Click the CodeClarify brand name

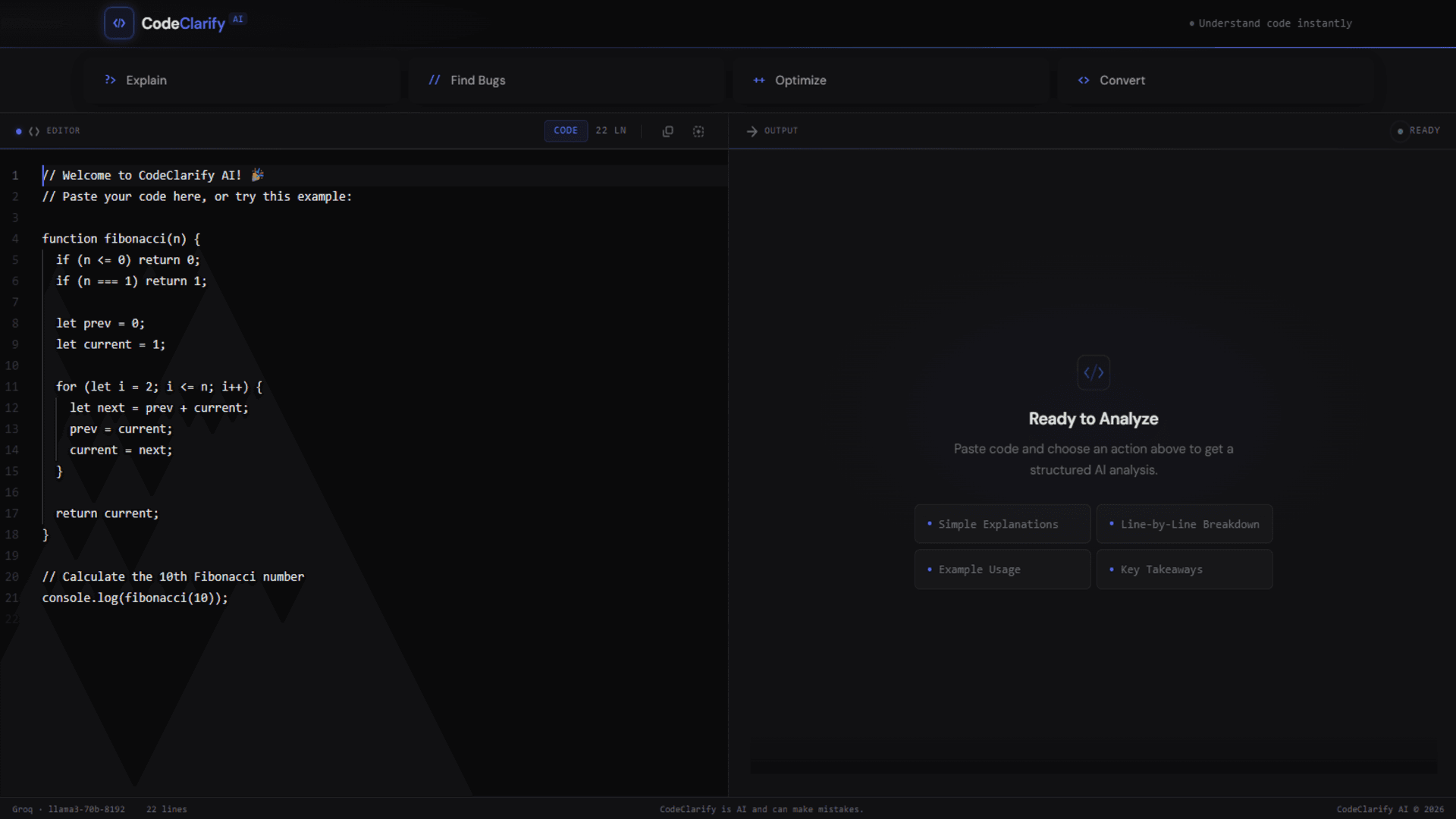(x=184, y=24)
